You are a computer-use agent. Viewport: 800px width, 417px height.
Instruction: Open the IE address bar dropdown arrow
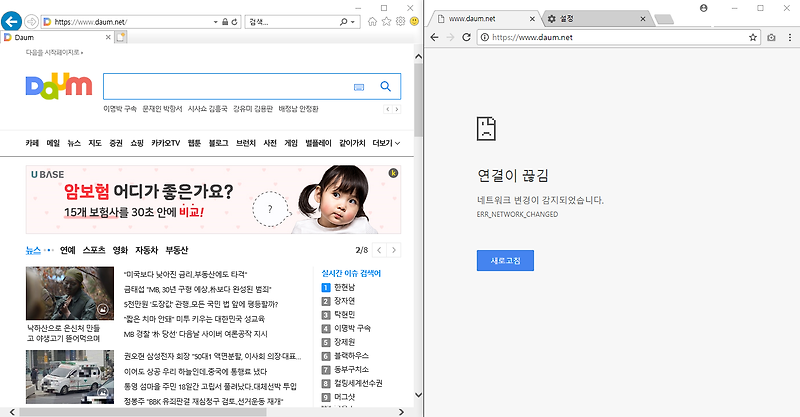click(216, 22)
